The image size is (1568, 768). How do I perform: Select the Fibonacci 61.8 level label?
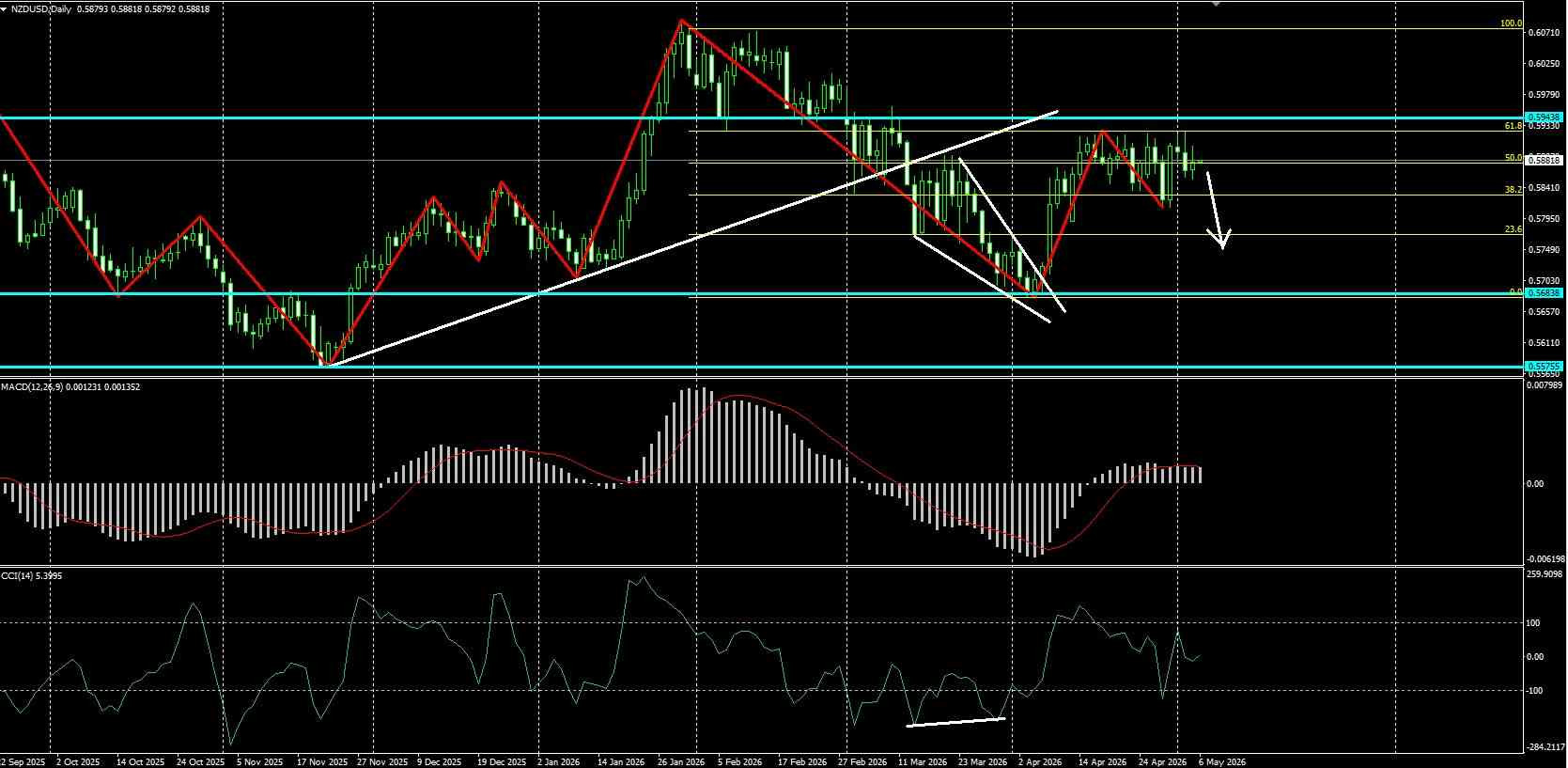(1513, 125)
